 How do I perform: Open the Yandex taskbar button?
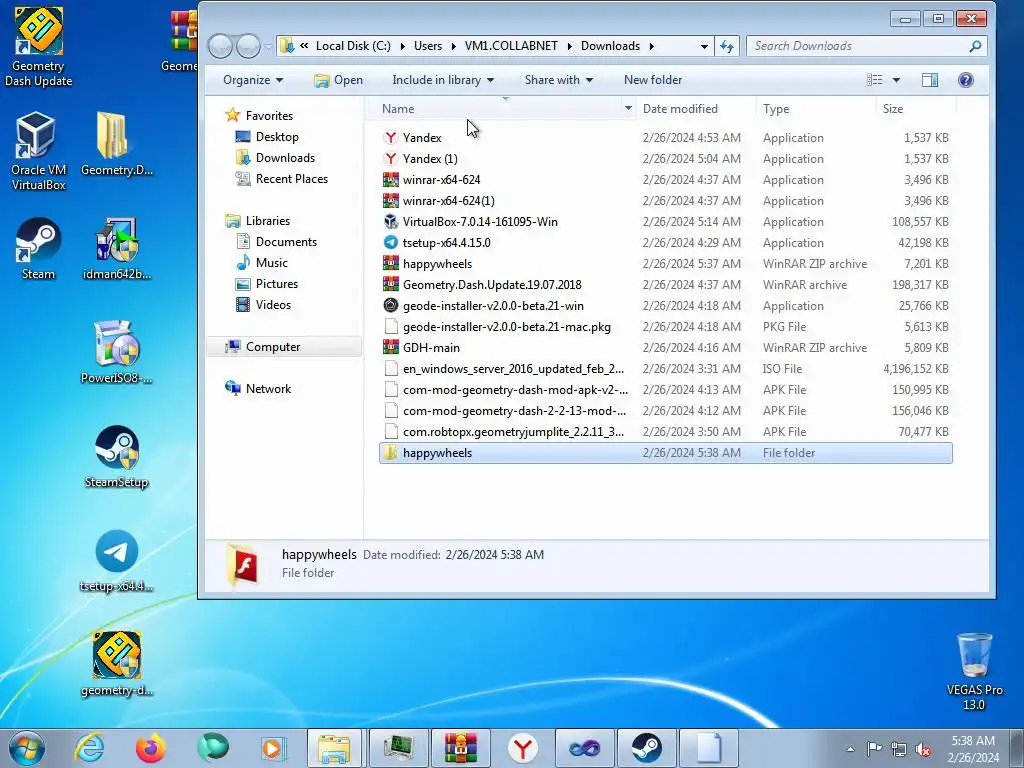tap(522, 748)
